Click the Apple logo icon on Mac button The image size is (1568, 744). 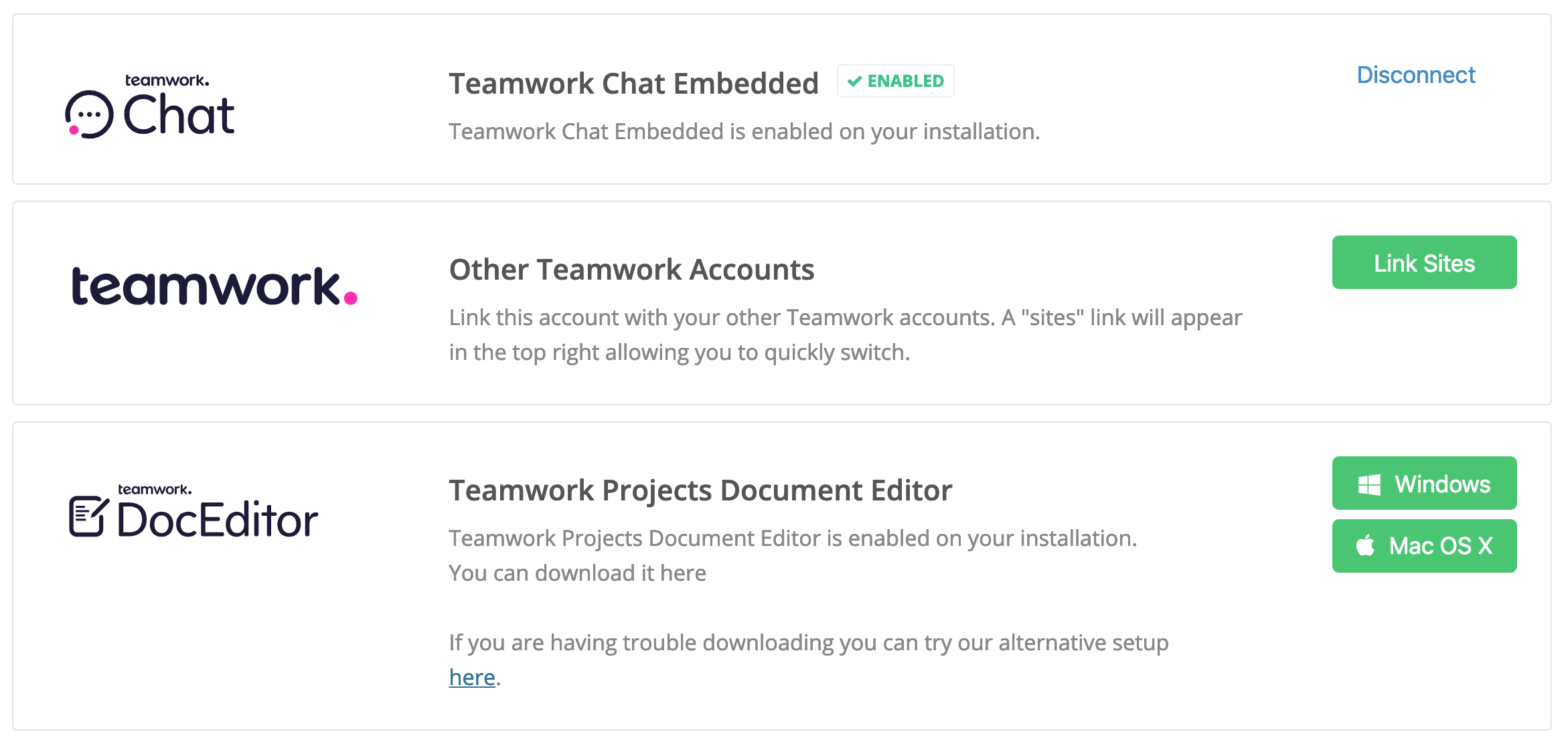pyautogui.click(x=1366, y=545)
